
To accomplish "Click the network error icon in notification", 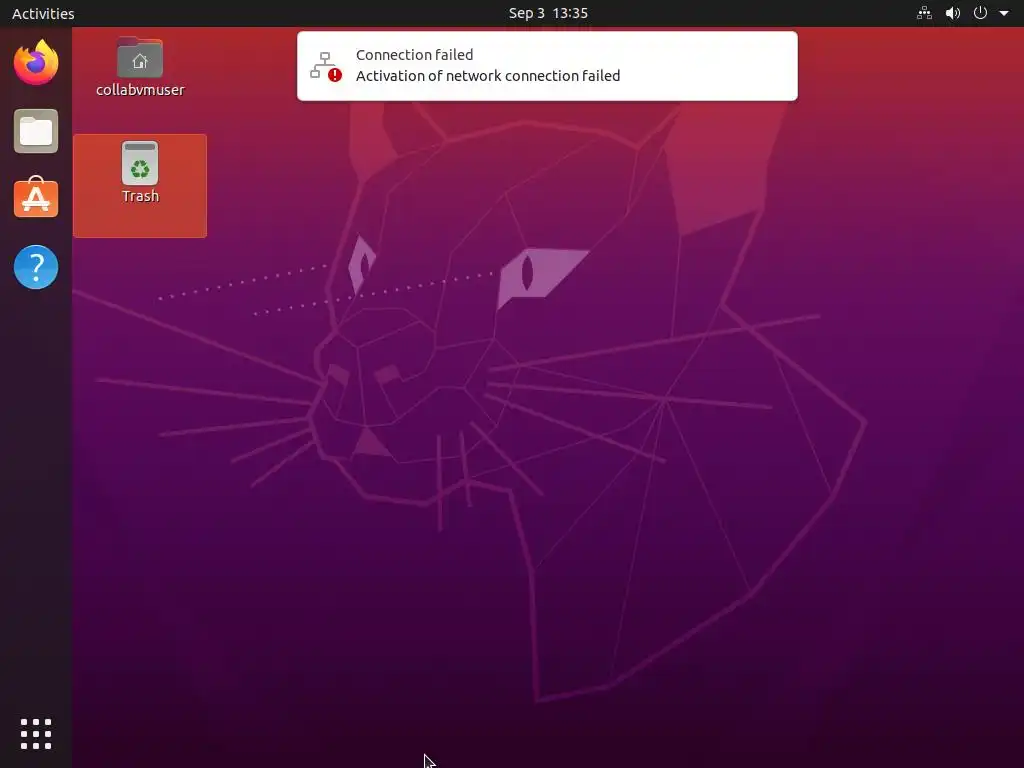I will point(326,66).
